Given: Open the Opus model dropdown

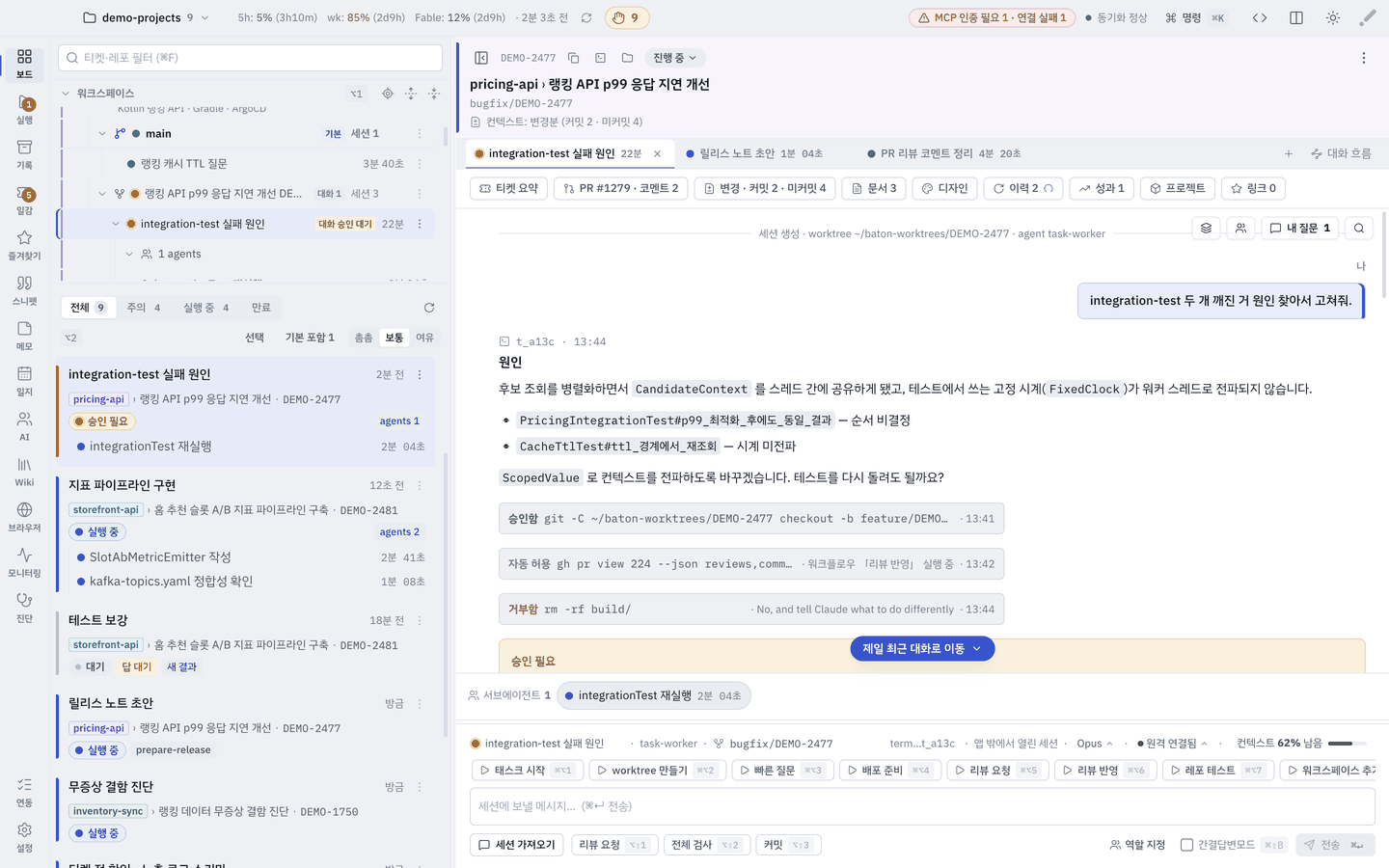Looking at the screenshot, I should point(1095,744).
